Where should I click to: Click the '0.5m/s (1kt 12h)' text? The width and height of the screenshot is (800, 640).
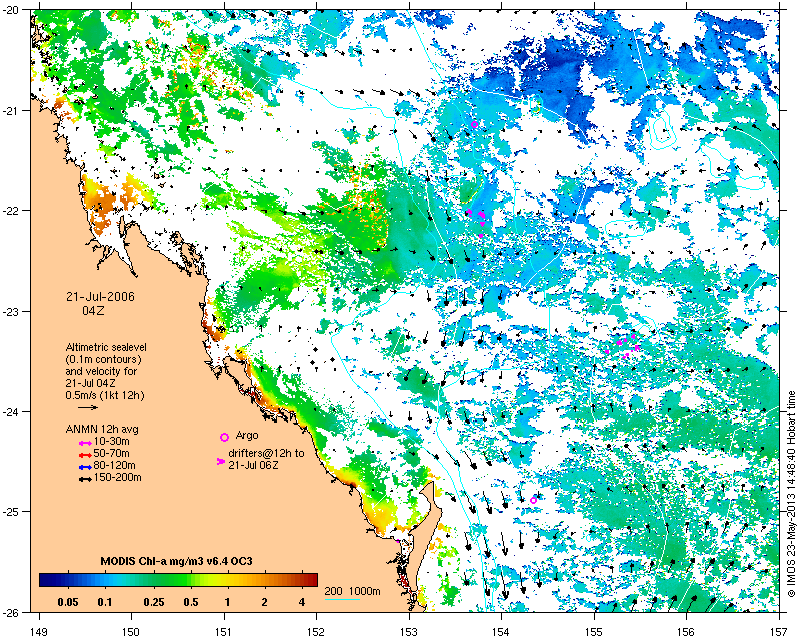coord(105,395)
